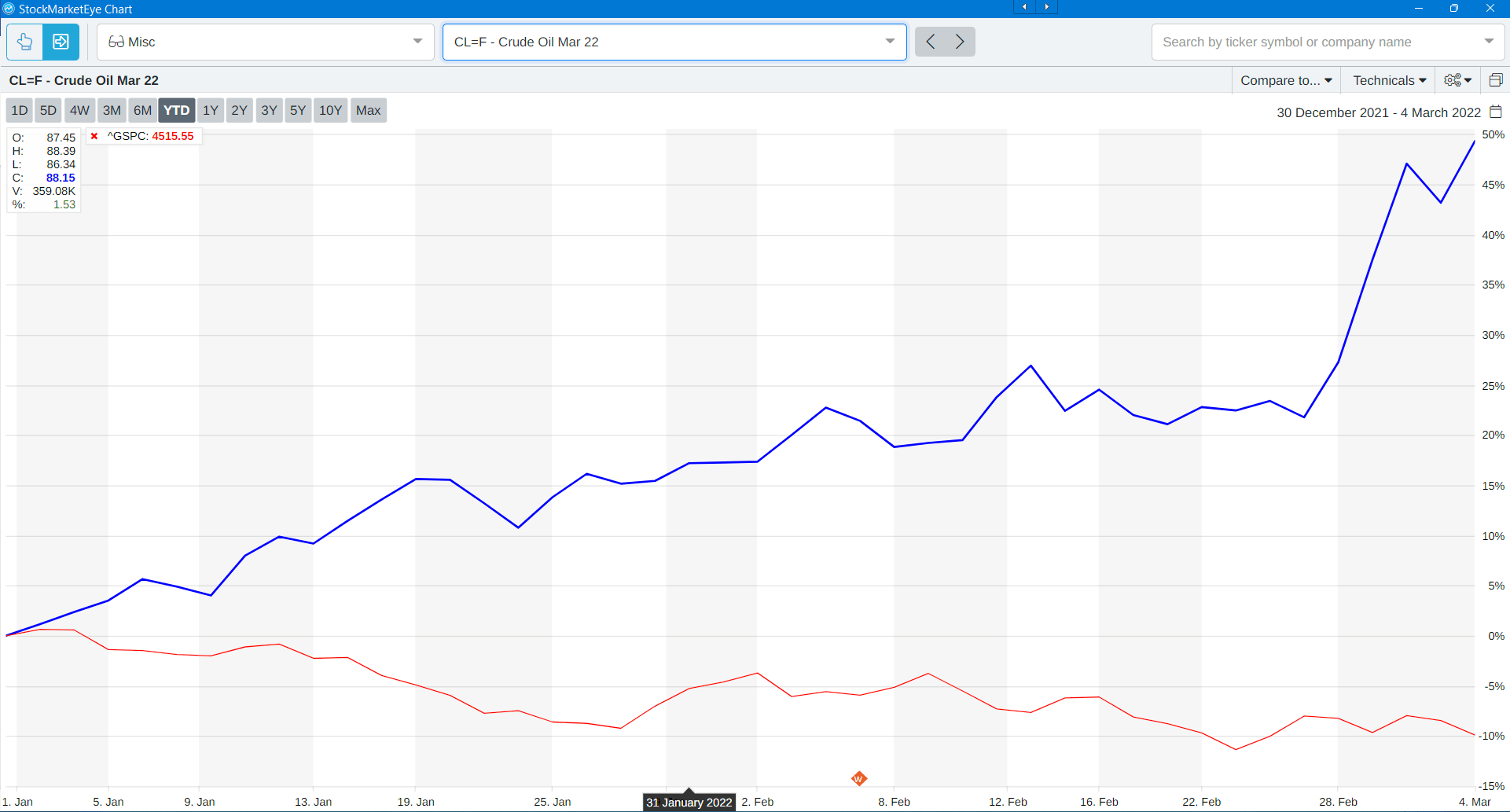Open the chart settings gear menu
Viewport: 1510px width, 812px height.
[1458, 80]
